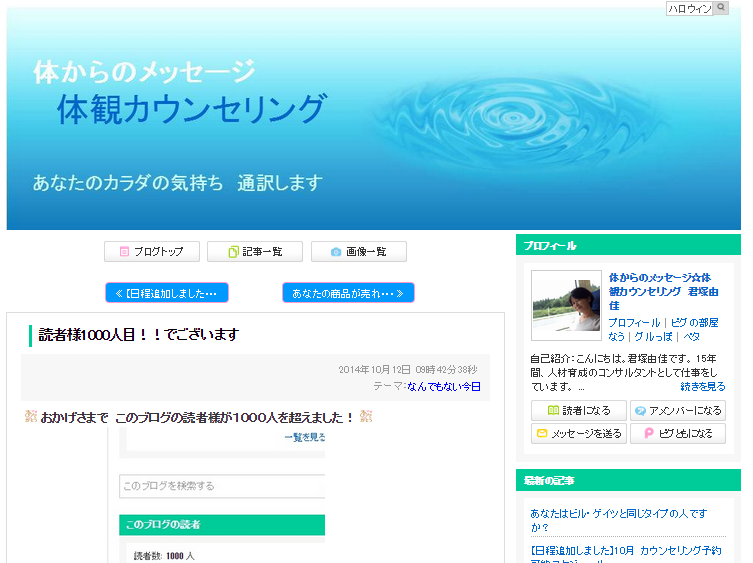This screenshot has width=753, height=563.
Task: Open the なう link
Action: tap(617, 337)
